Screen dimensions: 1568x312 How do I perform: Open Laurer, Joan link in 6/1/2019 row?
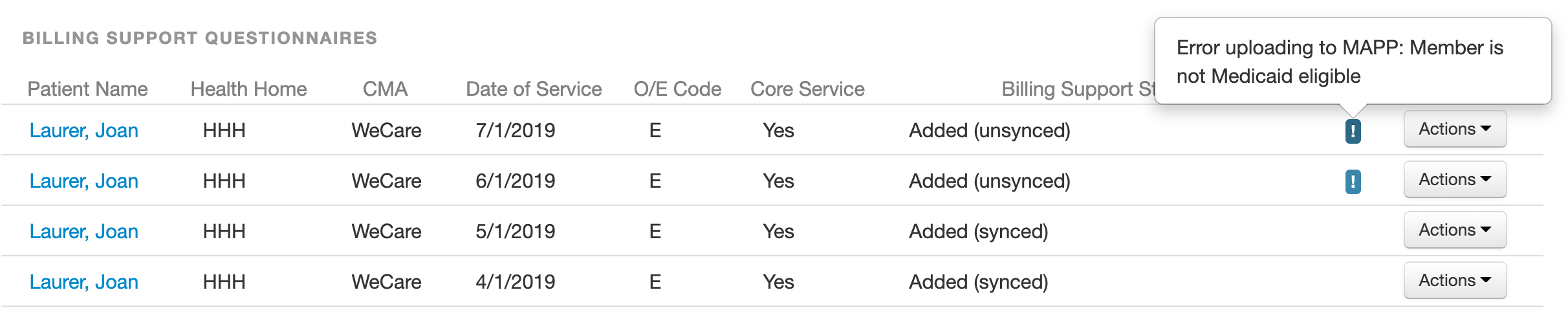click(84, 181)
